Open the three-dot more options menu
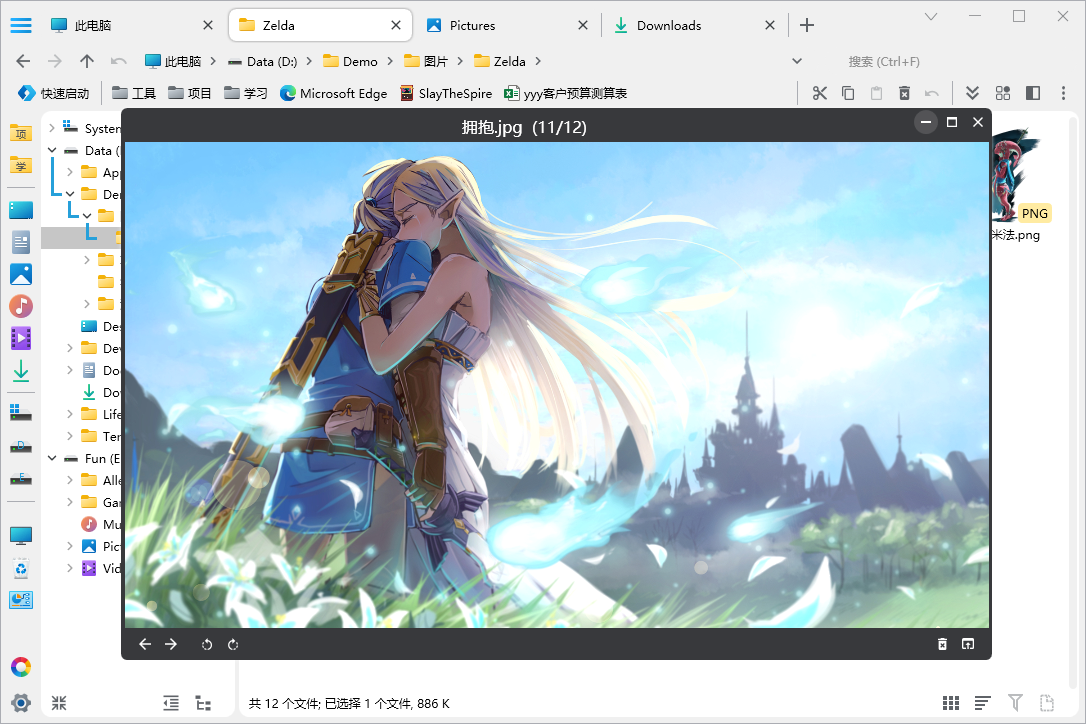Viewport: 1086px width, 724px height. tap(1063, 93)
